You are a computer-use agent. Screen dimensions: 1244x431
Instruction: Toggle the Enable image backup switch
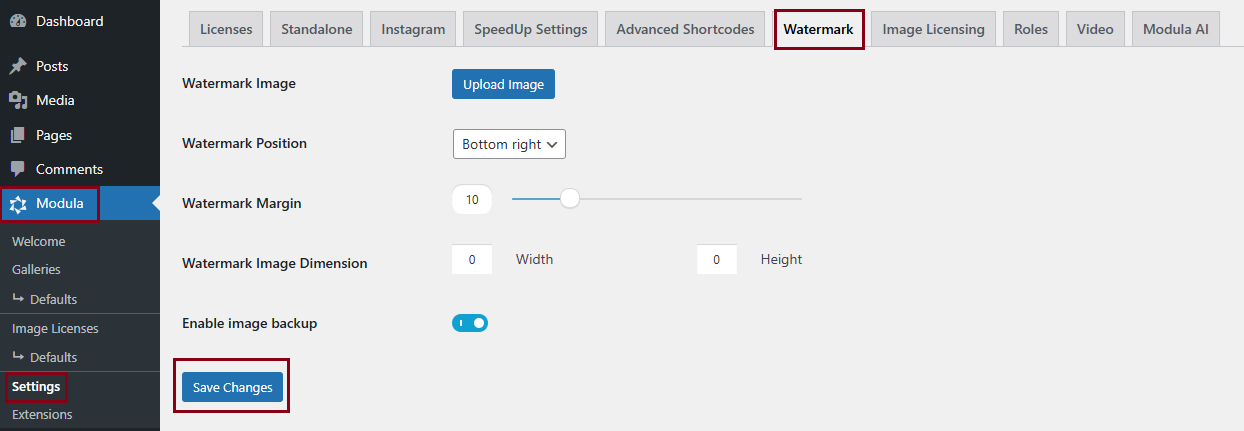(470, 323)
